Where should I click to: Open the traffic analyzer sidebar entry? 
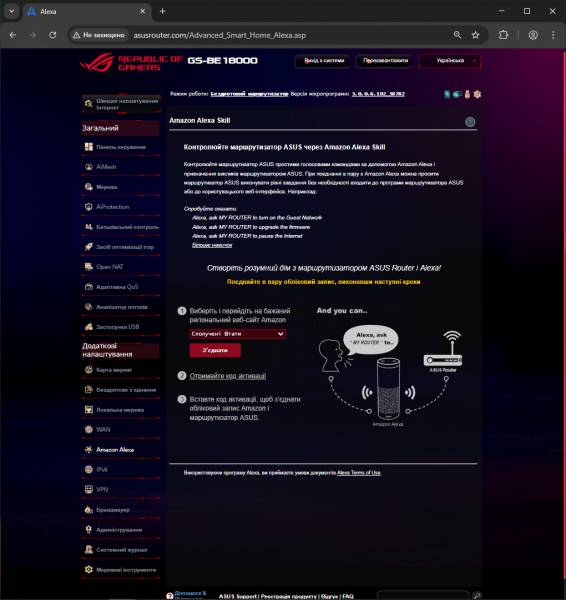[121, 307]
